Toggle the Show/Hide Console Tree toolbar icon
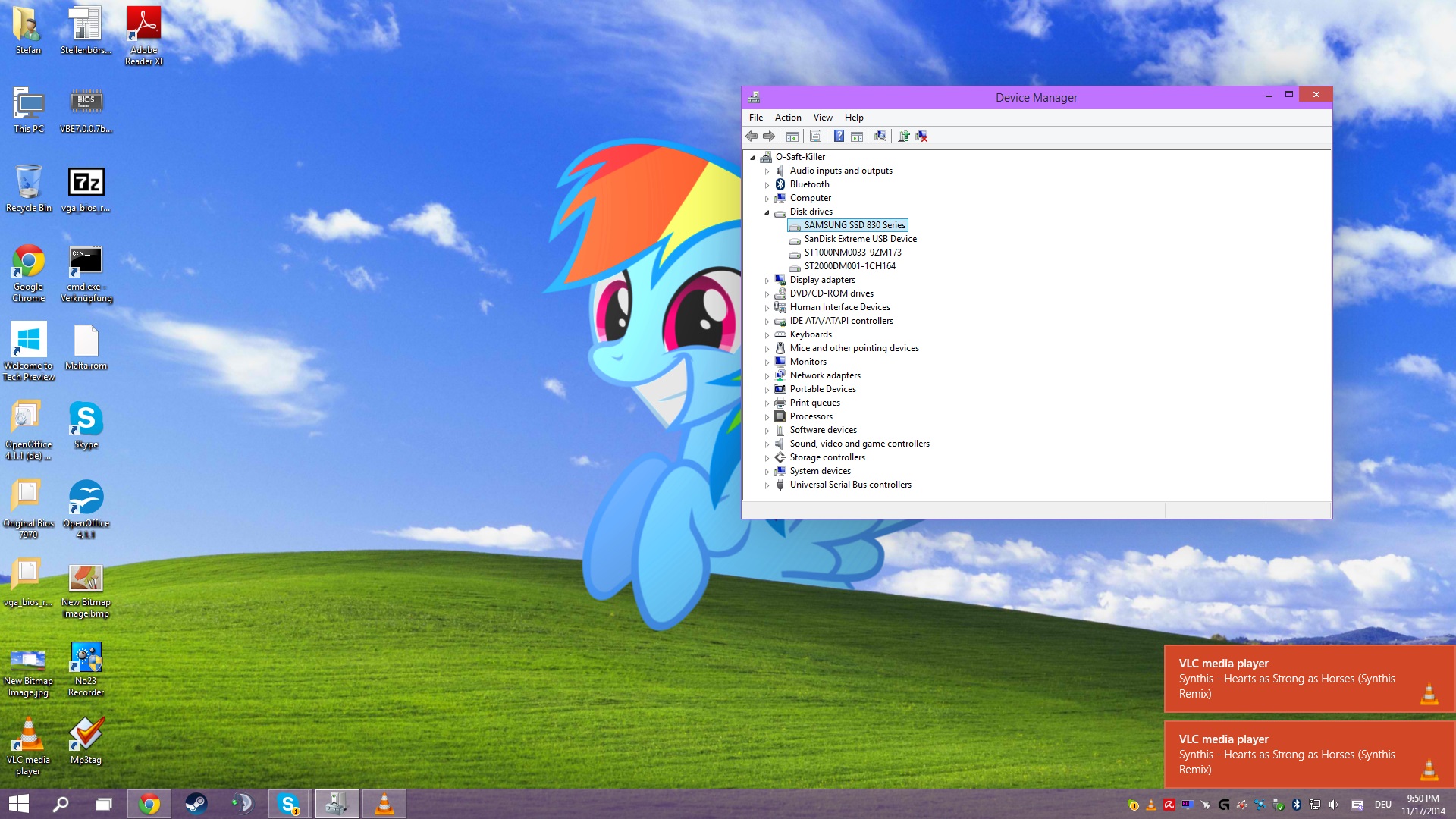 792,136
